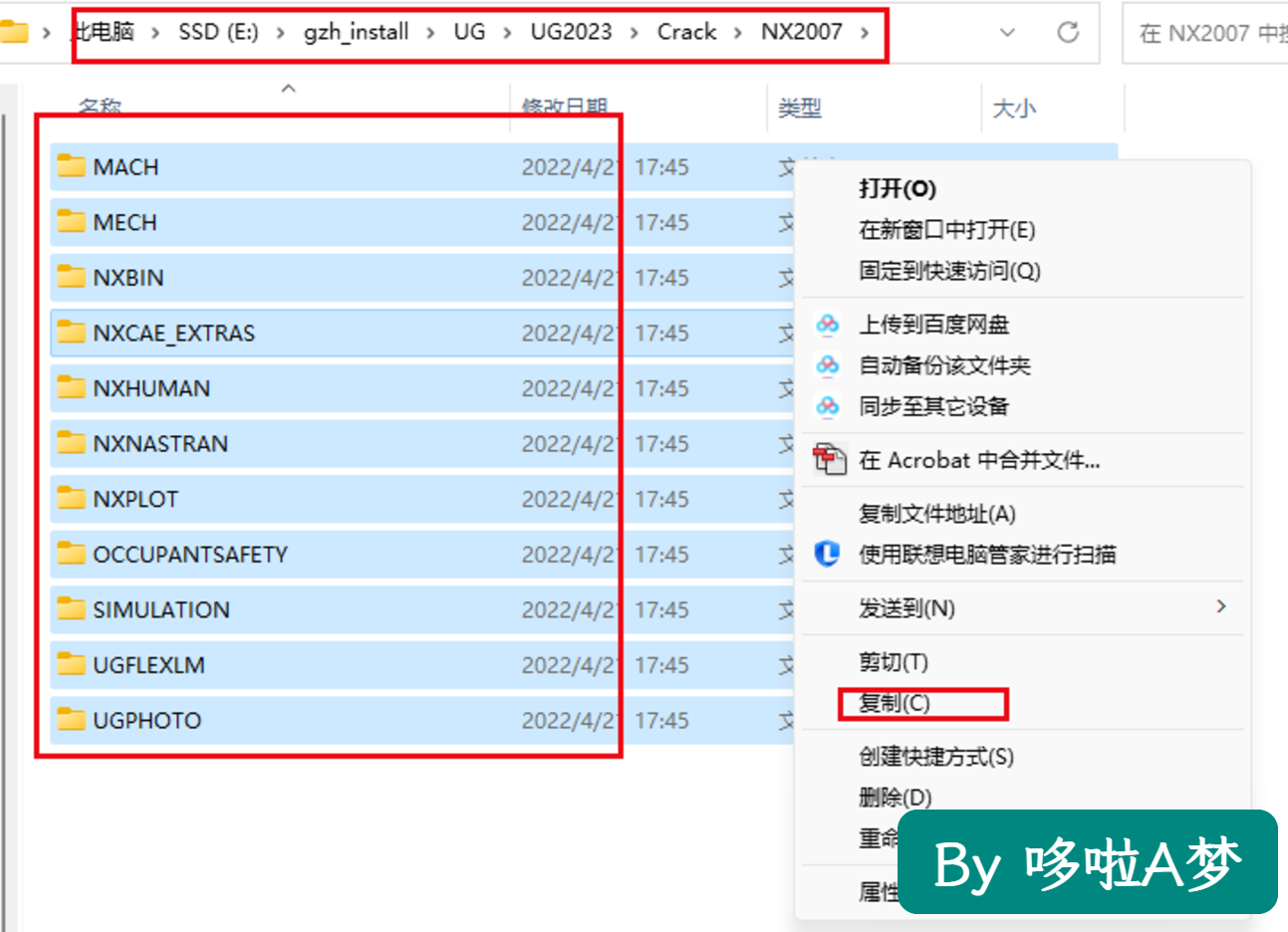This screenshot has width=1288, height=932.
Task: Expand the 发送到(N) submenu arrow
Action: [1221, 606]
